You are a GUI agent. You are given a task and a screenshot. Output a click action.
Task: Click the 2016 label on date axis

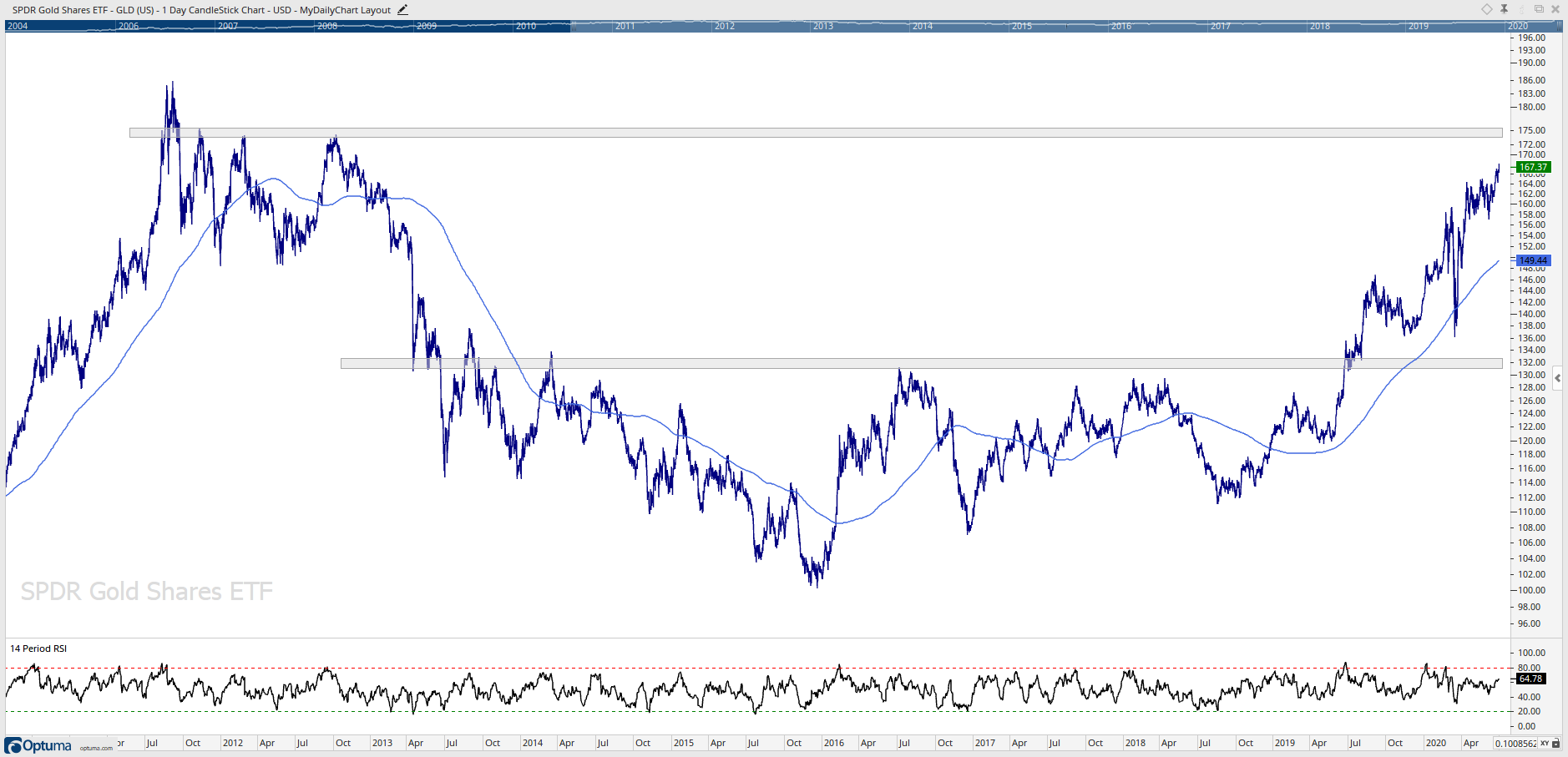pos(834,743)
